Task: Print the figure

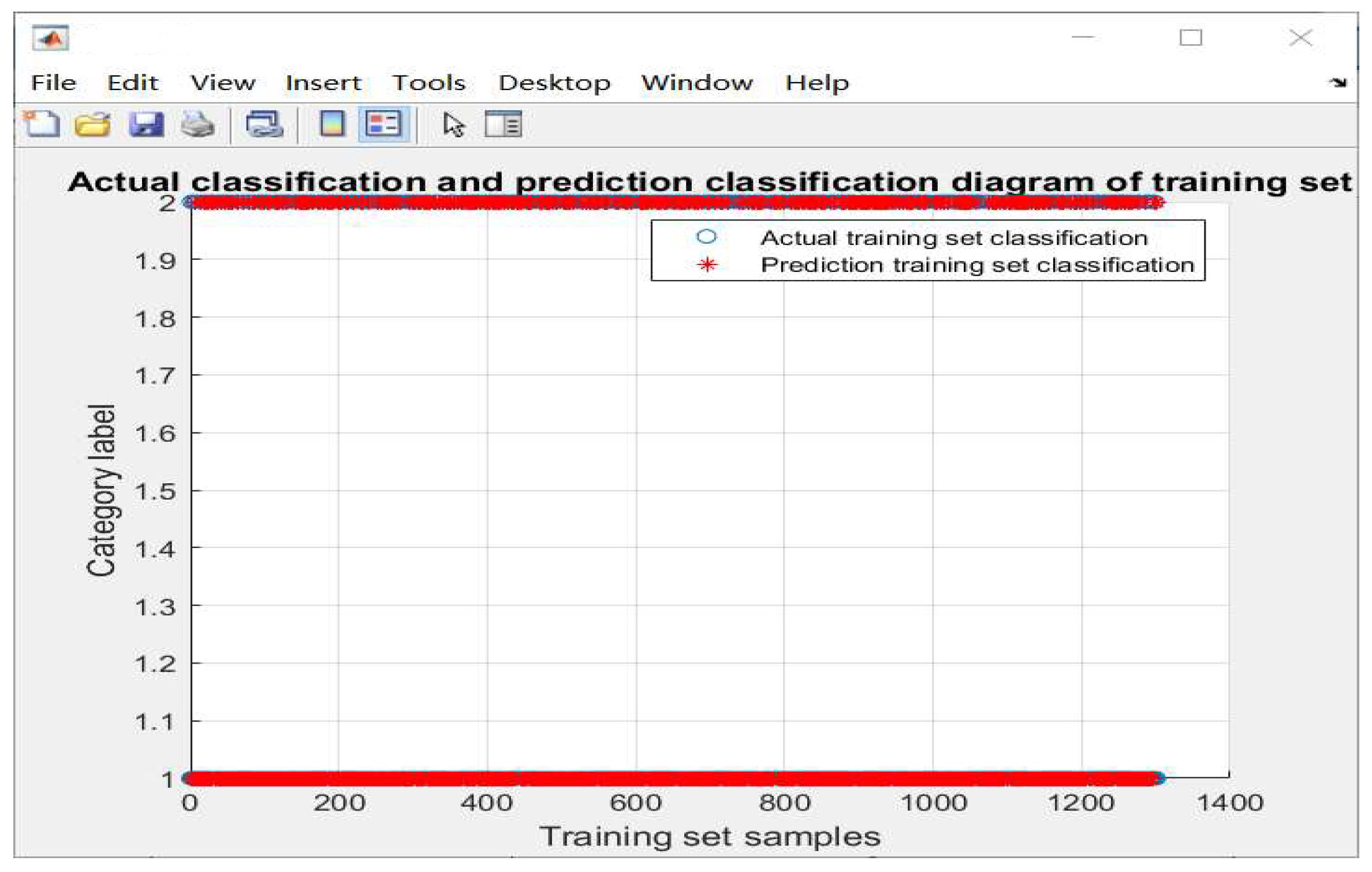Action: [197, 124]
